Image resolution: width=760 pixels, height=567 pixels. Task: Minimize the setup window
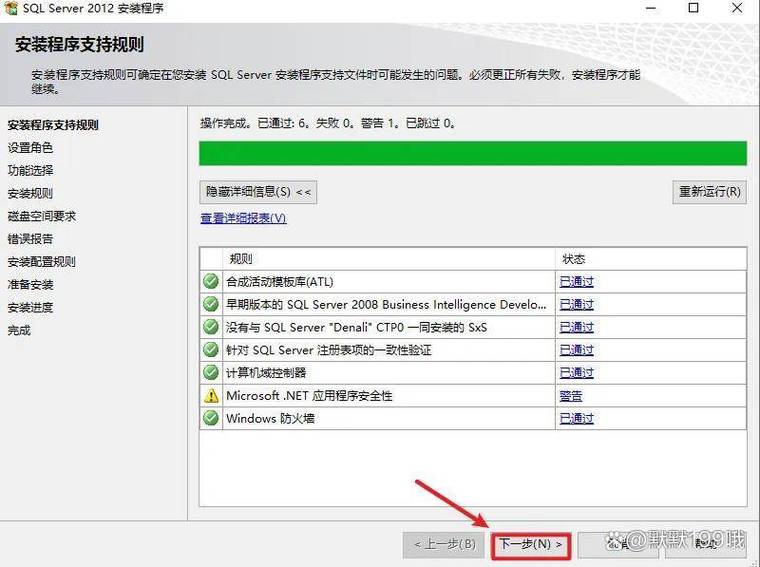[x=651, y=8]
